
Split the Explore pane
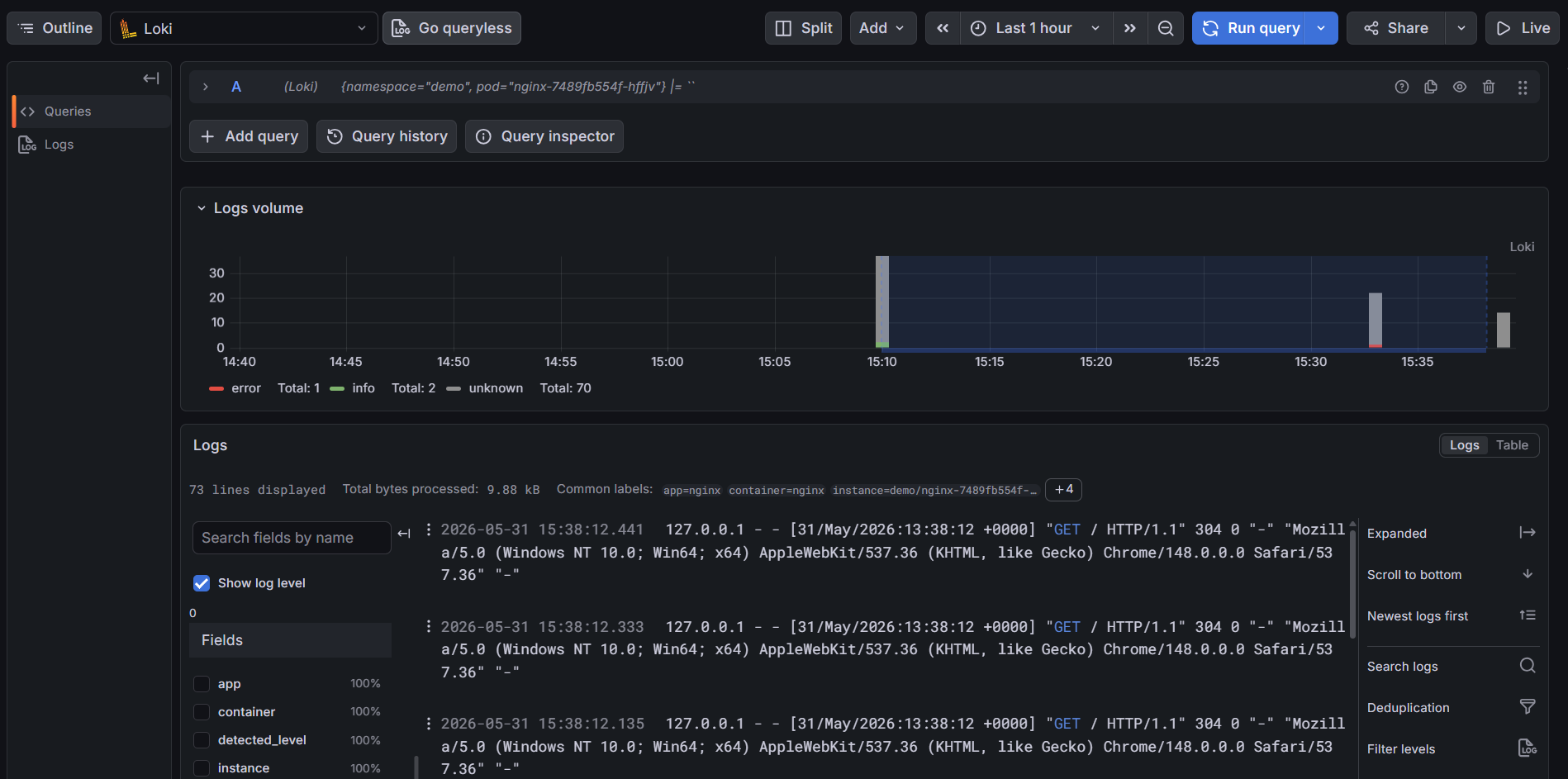click(804, 28)
